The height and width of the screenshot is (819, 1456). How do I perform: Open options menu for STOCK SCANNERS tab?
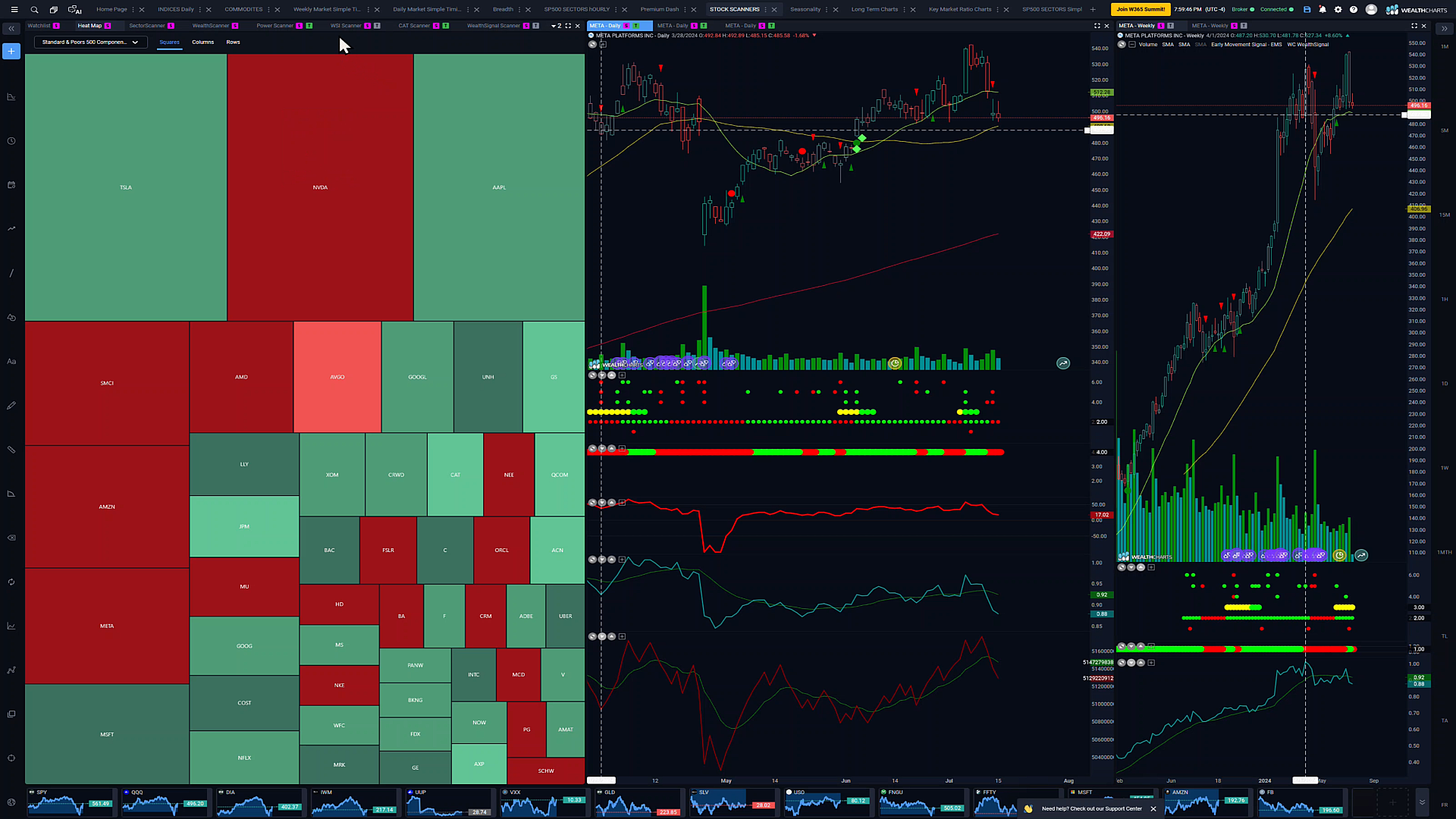765,10
